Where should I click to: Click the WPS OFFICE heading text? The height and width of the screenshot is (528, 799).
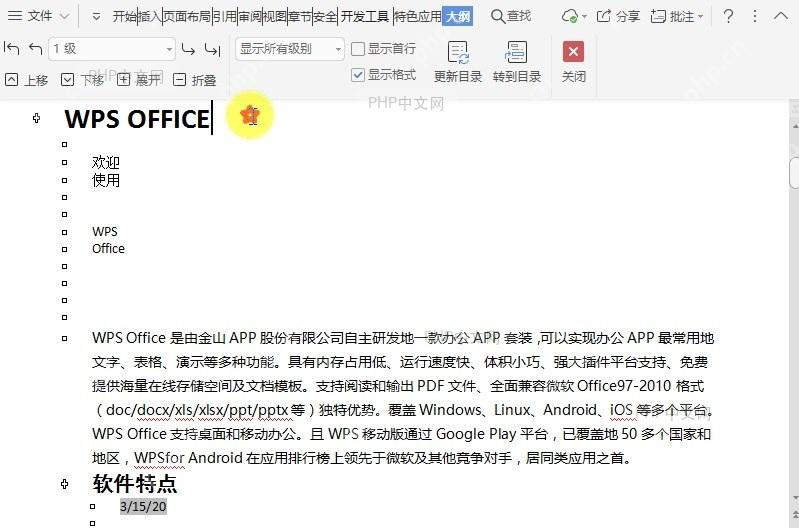[138, 119]
